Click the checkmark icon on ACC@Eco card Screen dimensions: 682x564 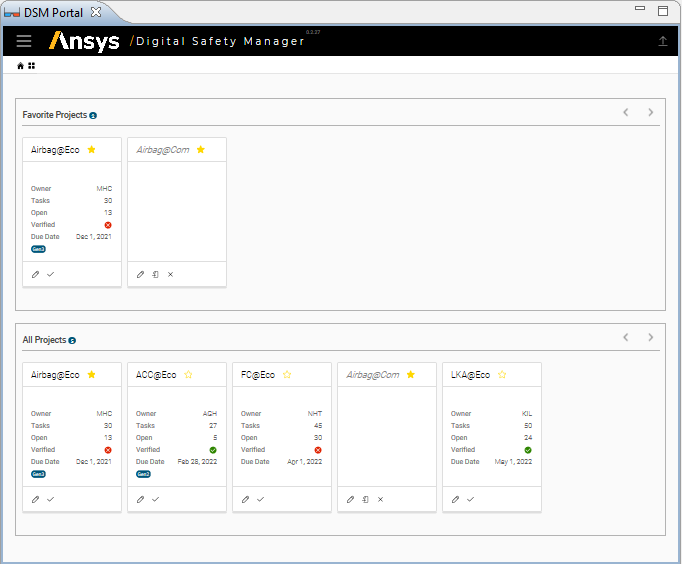[155, 499]
